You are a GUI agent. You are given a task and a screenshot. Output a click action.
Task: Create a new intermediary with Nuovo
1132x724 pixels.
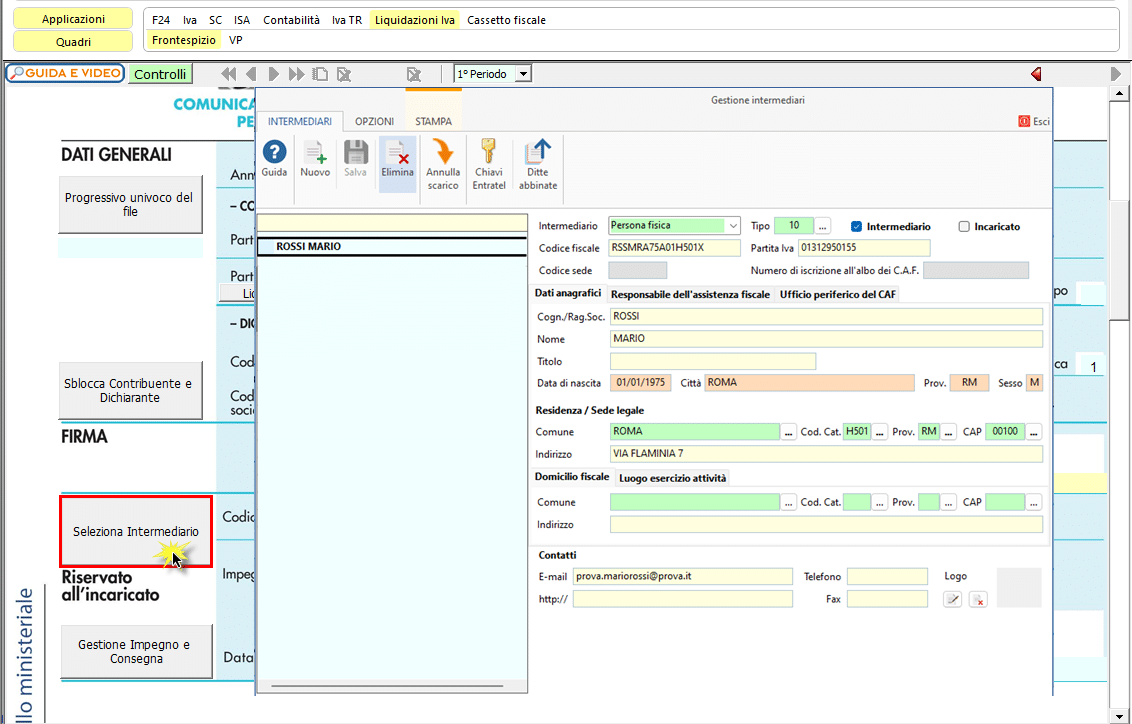pyautogui.click(x=315, y=153)
